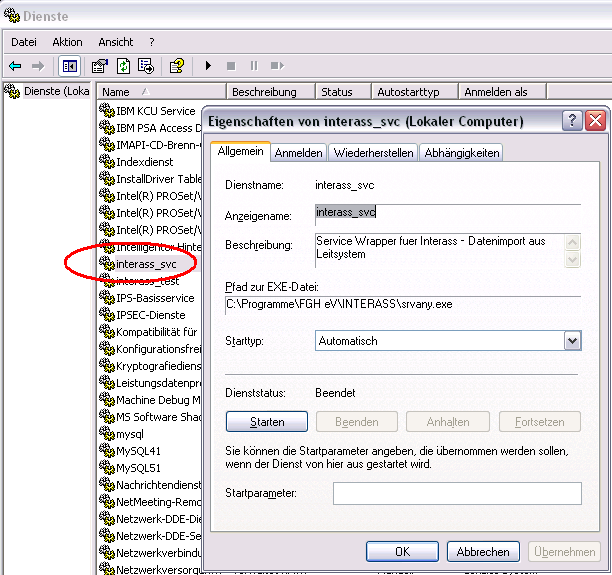Open the Properties toolbar icon
This screenshot has height=575, width=612.
100,66
